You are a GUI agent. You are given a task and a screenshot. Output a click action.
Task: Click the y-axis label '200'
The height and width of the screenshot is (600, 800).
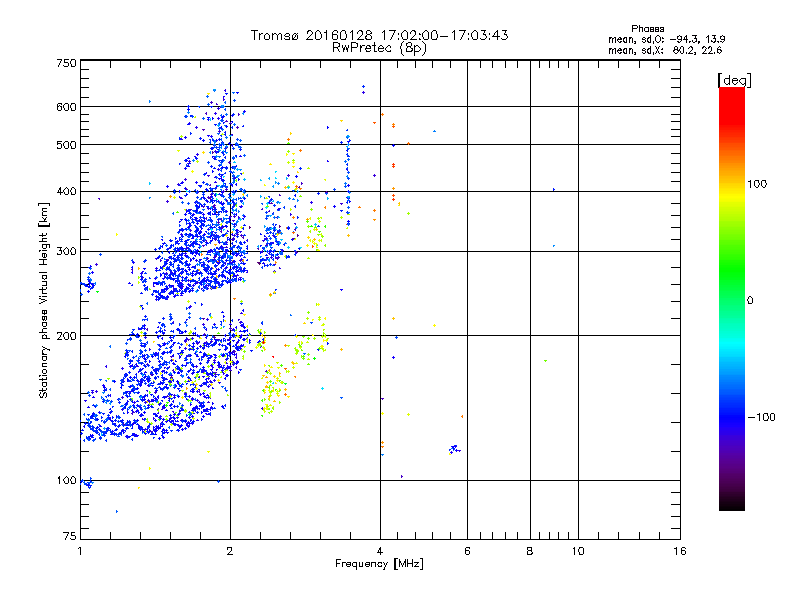pos(67,336)
